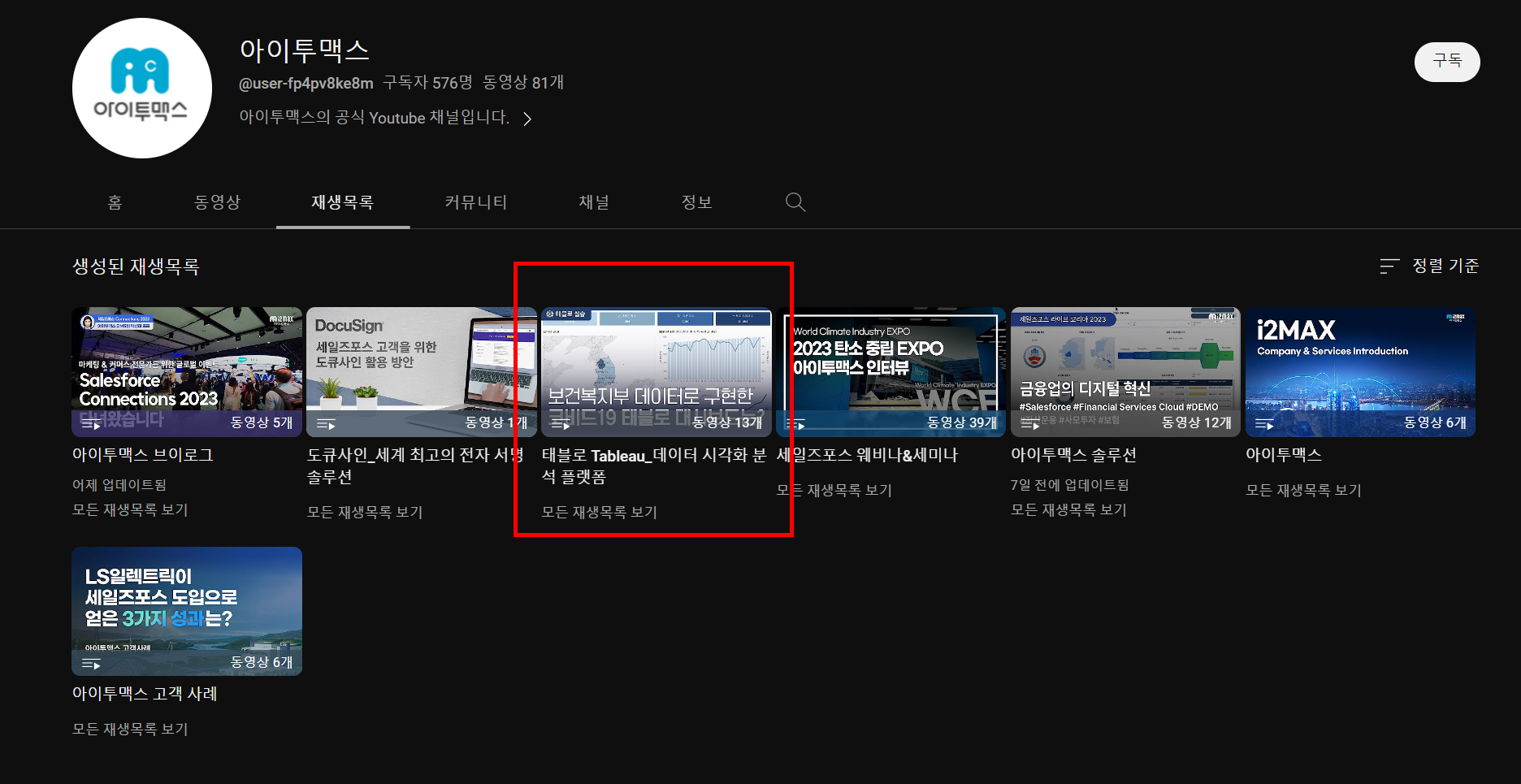Click 7일 전에 업데이트됨 under 아이투맥스 솔루션
Viewport: 1521px width, 784px height.
pos(1070,485)
